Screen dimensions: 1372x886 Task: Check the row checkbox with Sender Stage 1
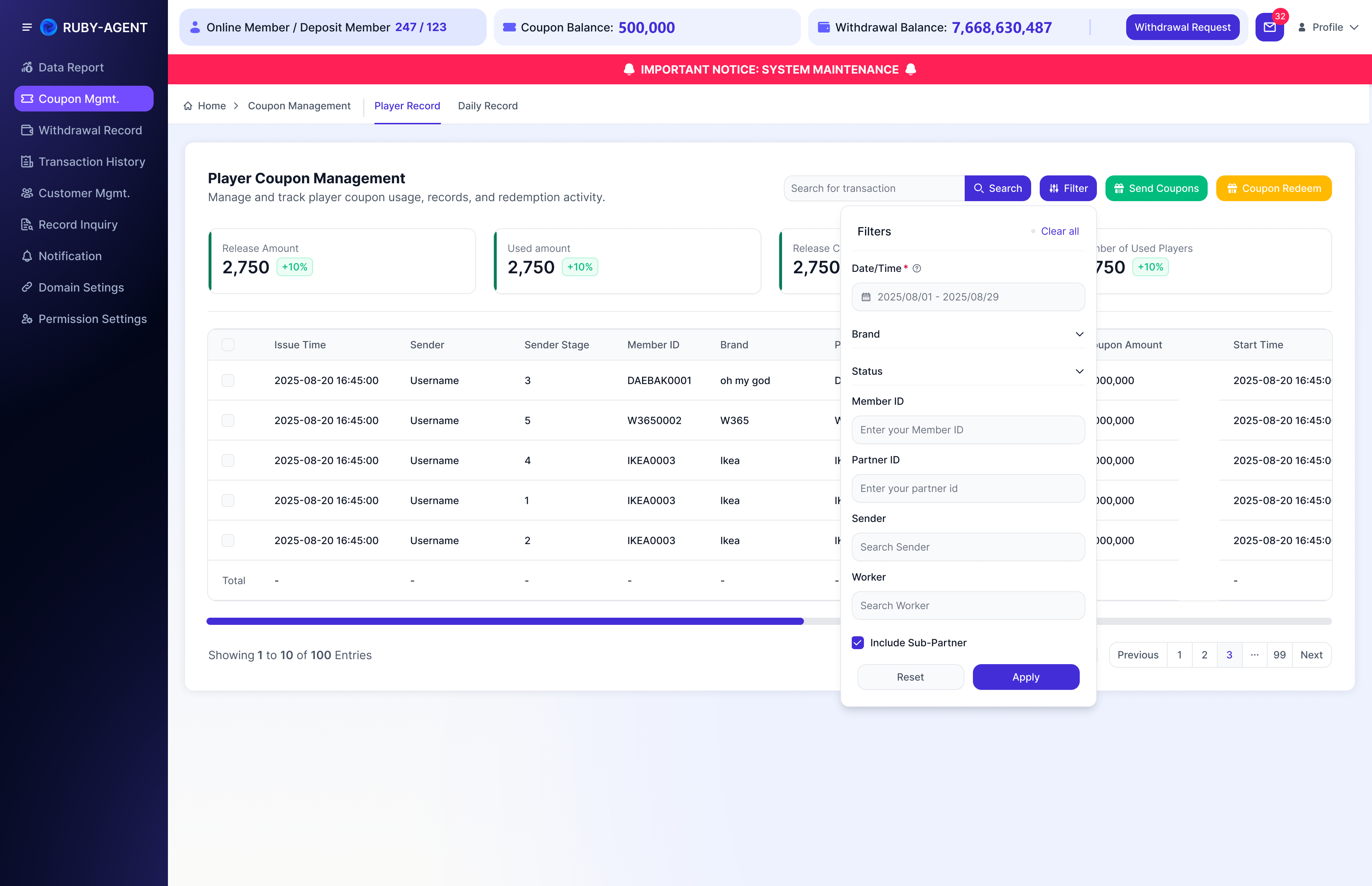coord(228,501)
